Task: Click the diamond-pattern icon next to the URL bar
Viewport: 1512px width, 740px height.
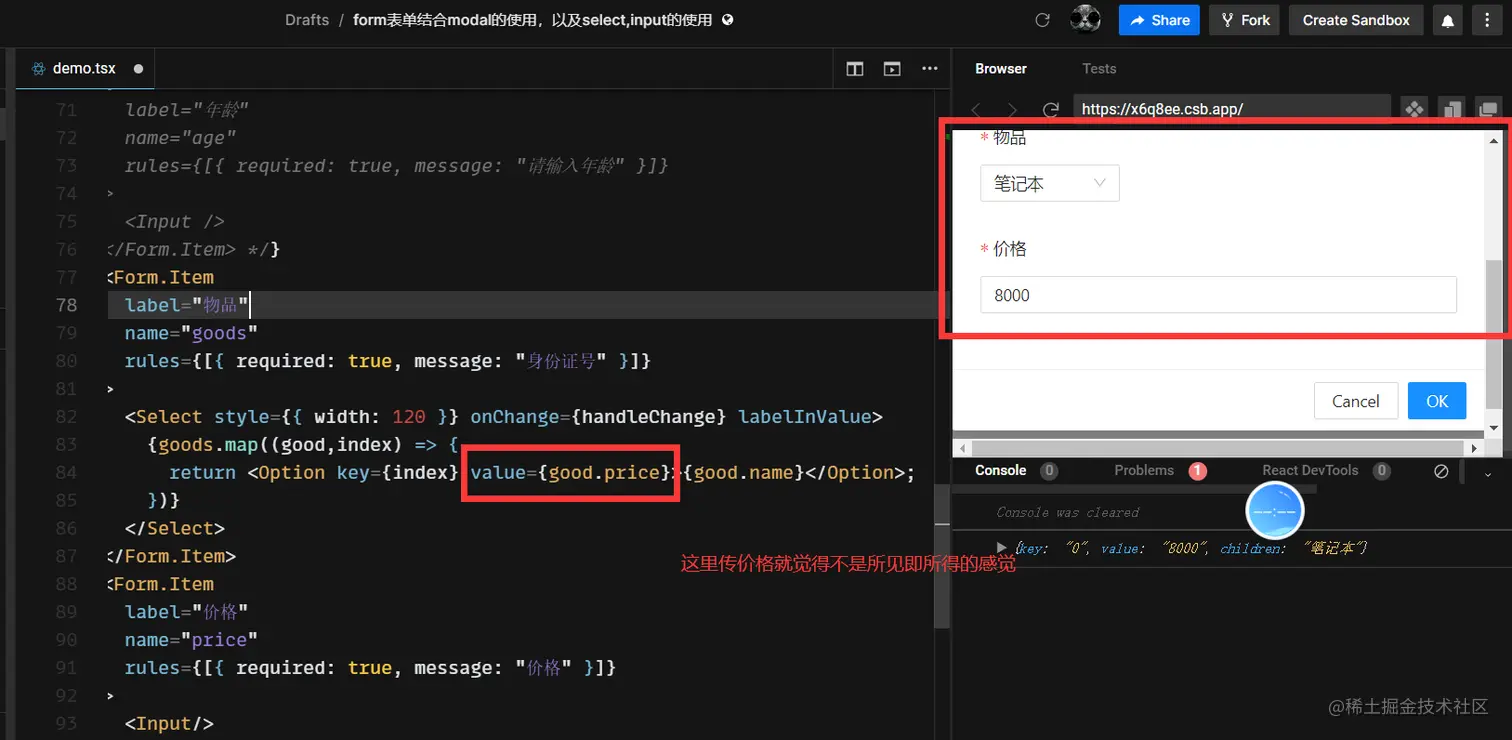Action: pyautogui.click(x=1414, y=108)
